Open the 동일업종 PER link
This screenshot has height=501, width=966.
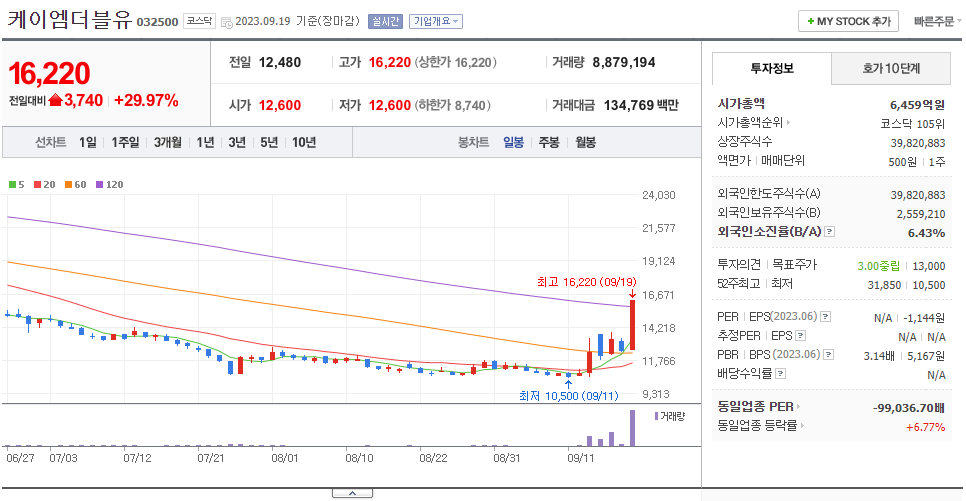tap(758, 407)
